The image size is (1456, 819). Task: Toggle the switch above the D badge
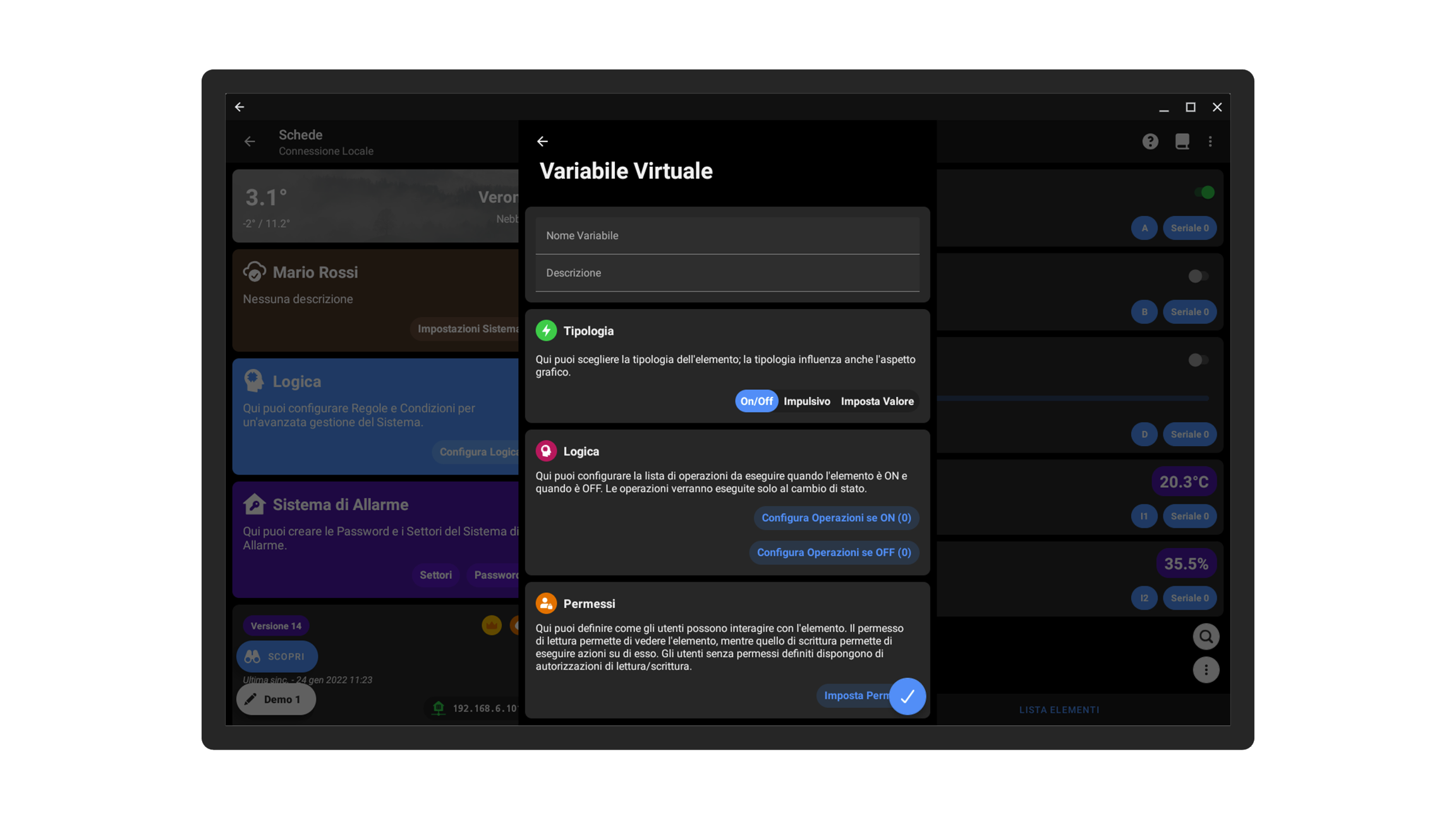[1198, 360]
